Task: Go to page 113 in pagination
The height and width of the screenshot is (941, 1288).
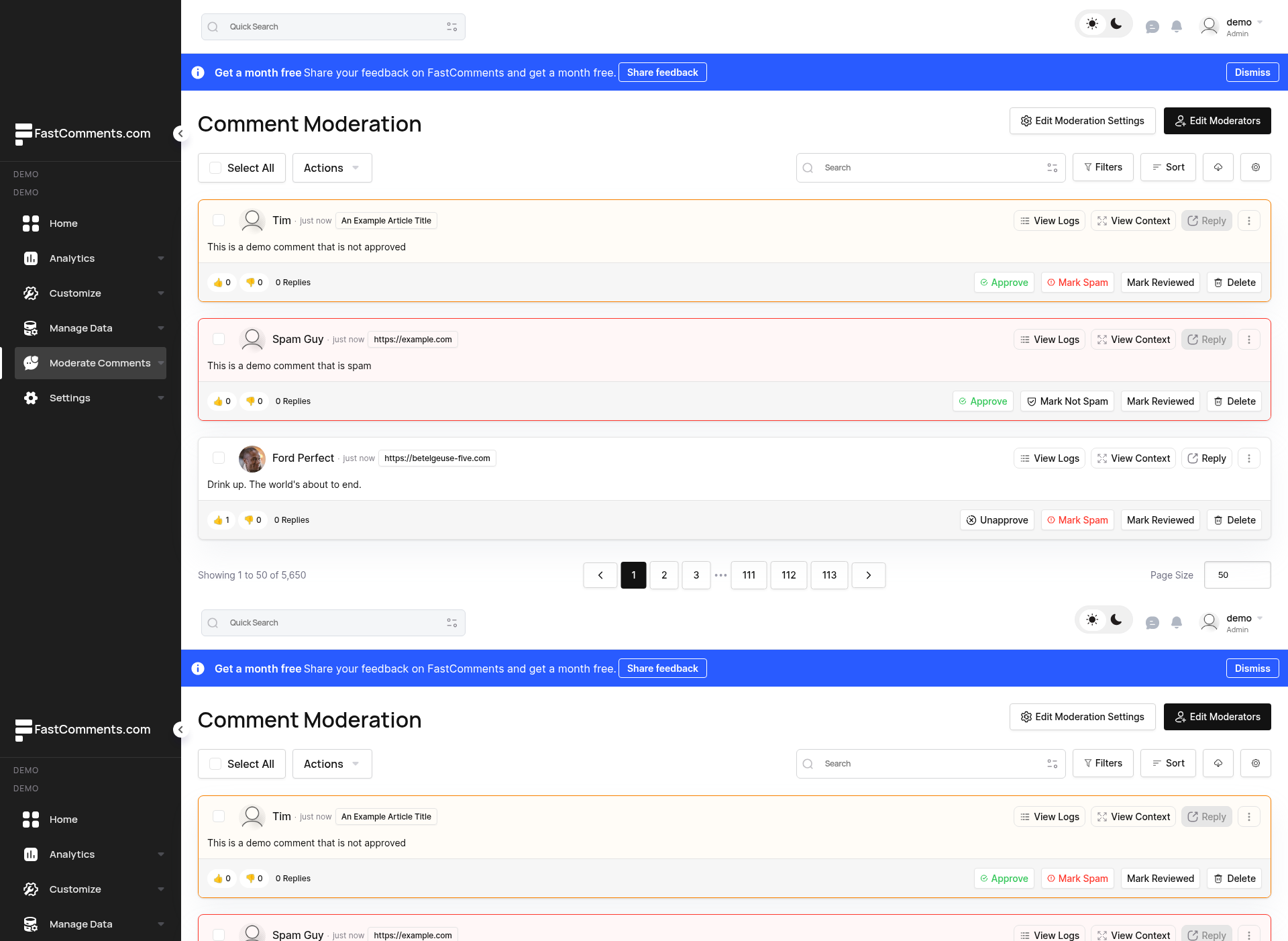Action: (x=829, y=575)
